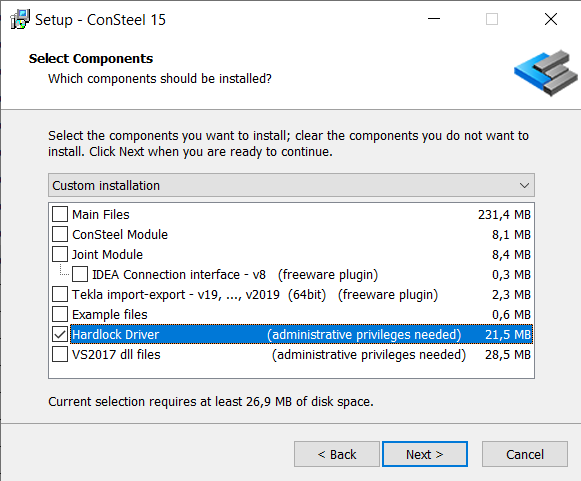
Task: Uncheck the Hardlock Driver checkbox
Action: point(60,334)
